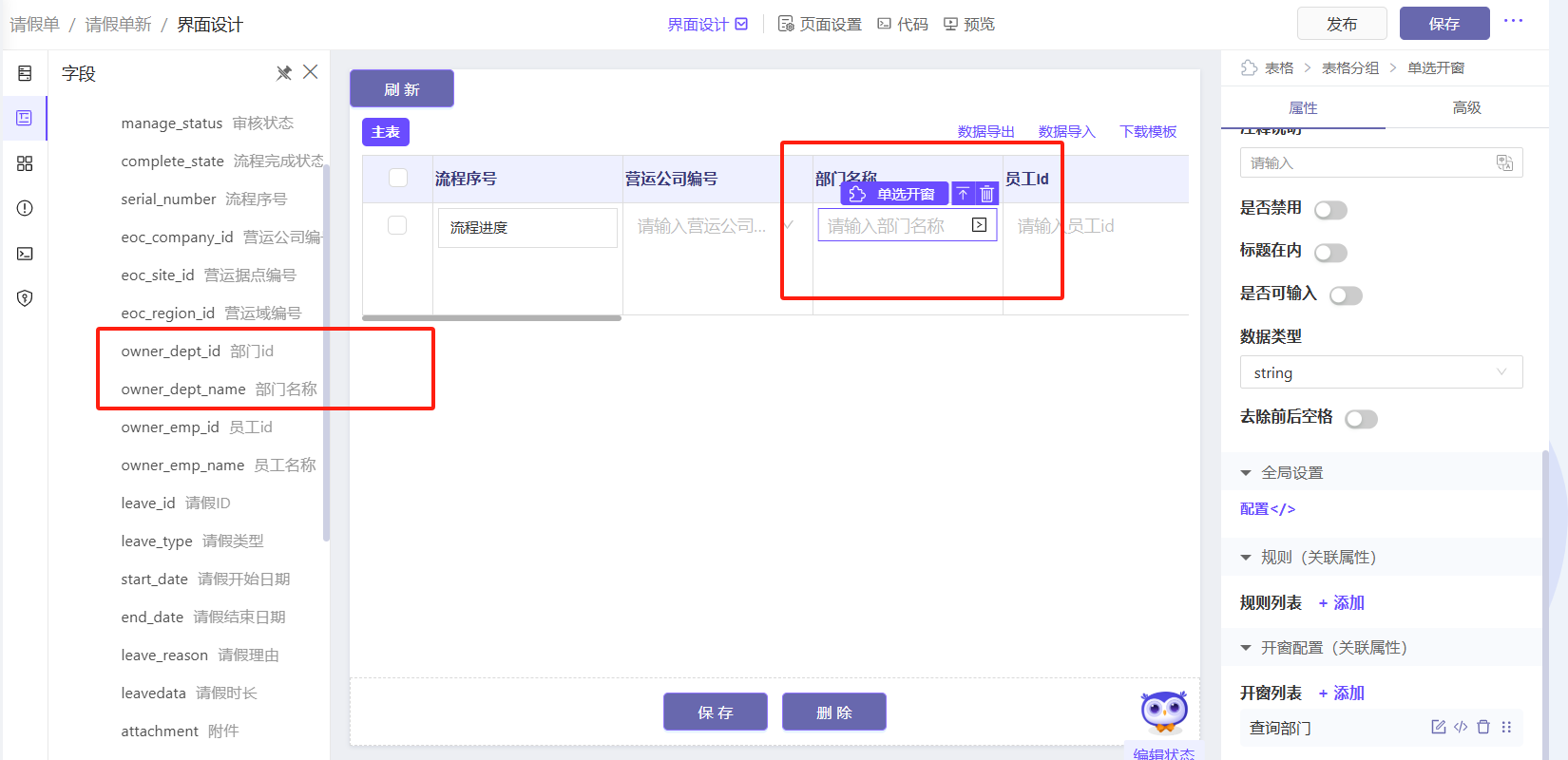Open the terminal console sidebar icon
This screenshot has width=1568, height=760.
click(25, 254)
